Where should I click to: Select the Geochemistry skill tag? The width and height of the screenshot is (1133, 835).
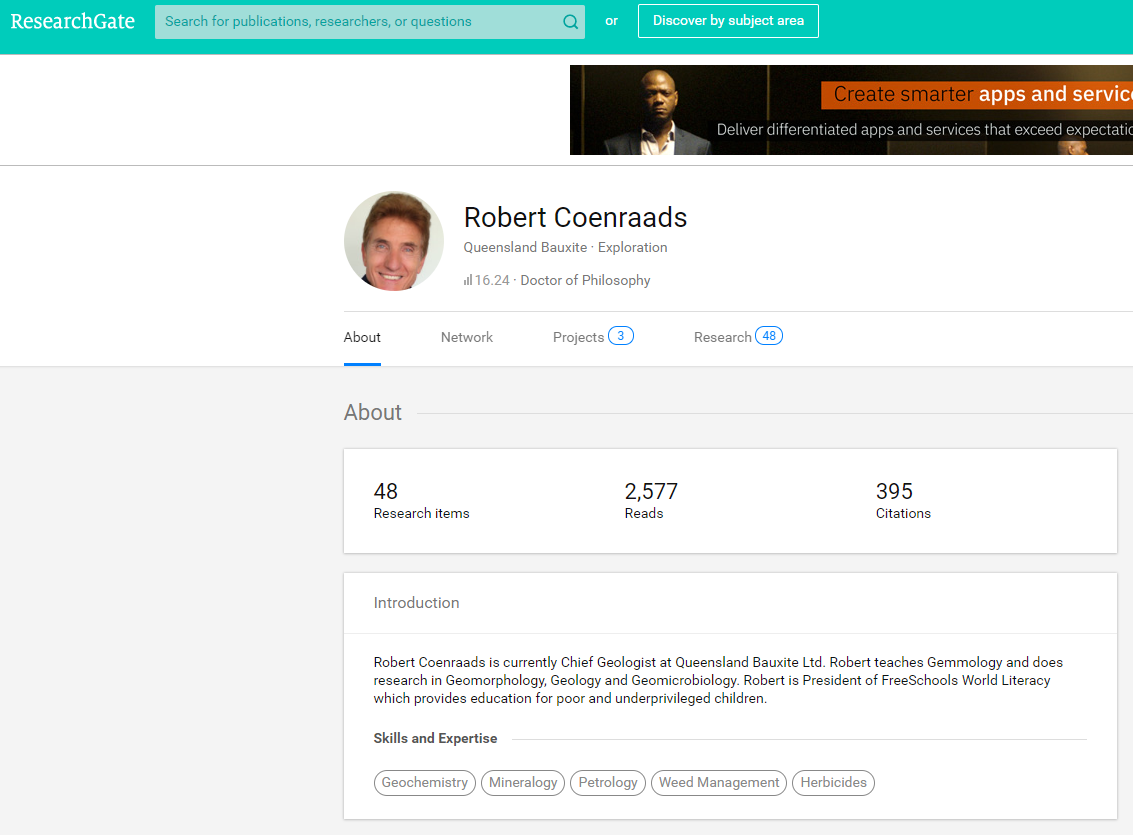[425, 783]
